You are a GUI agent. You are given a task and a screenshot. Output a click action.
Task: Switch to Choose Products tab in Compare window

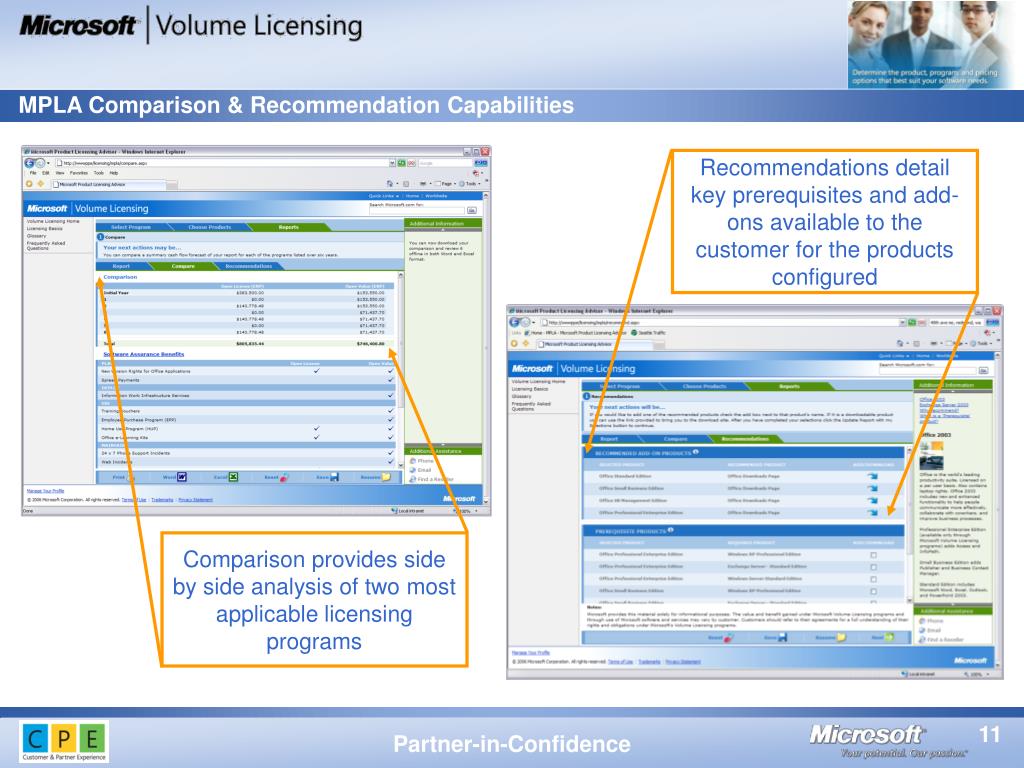pyautogui.click(x=210, y=227)
